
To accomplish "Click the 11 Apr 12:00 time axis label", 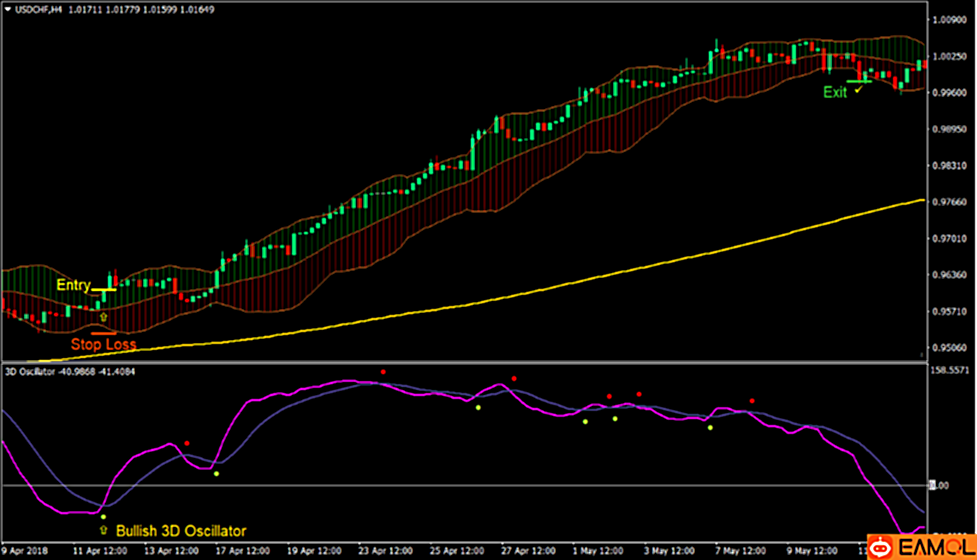I will (x=99, y=551).
